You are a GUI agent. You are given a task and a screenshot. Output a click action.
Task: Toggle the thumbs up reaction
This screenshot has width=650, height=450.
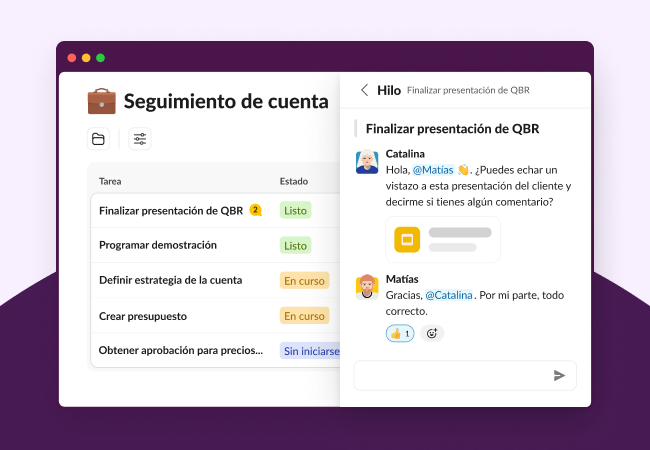pos(400,333)
